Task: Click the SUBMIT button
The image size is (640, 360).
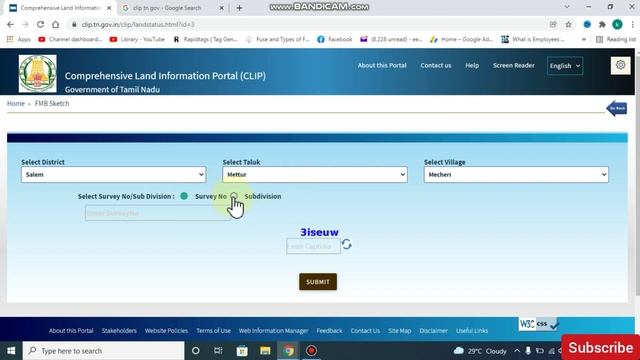Action: (318, 282)
